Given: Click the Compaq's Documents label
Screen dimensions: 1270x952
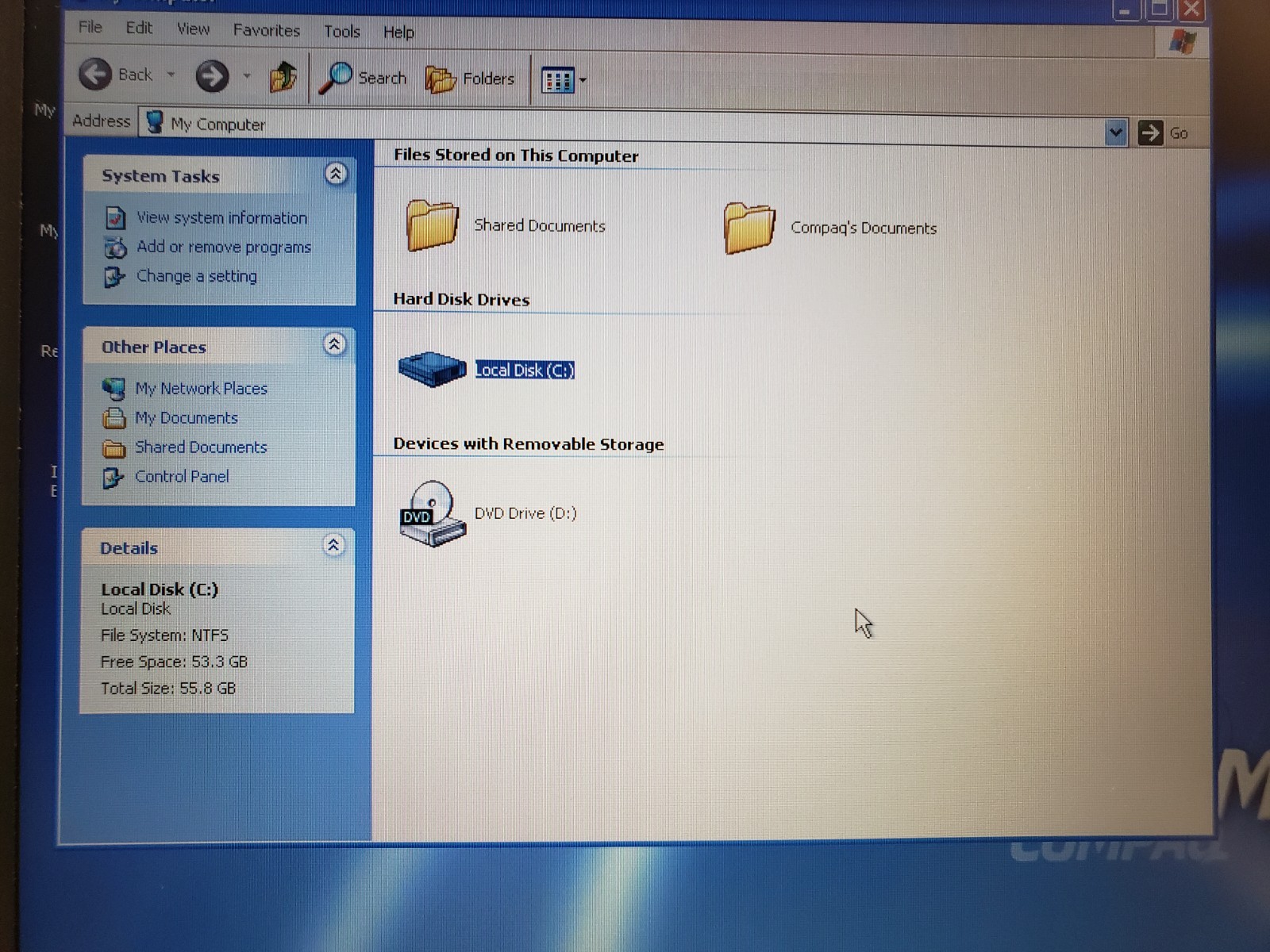Looking at the screenshot, I should [x=864, y=228].
